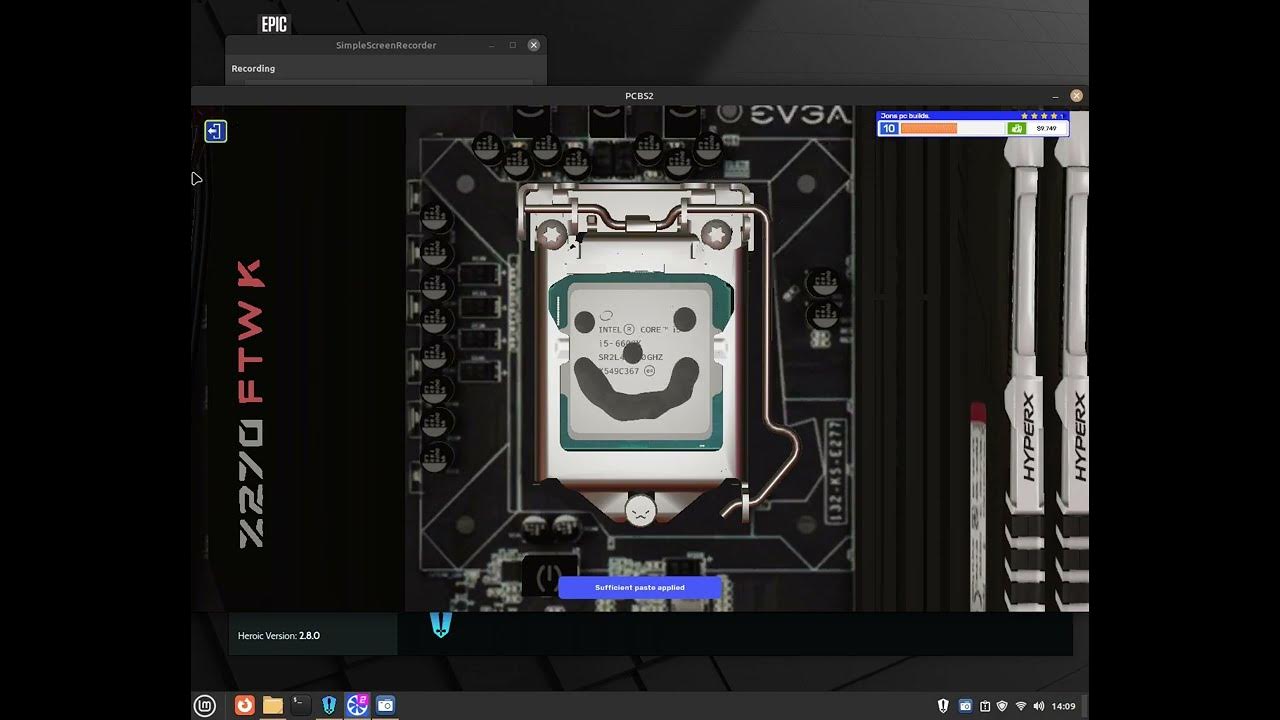The height and width of the screenshot is (720, 1280).
Task: Launch Firefox from the taskbar
Action: pos(244,705)
